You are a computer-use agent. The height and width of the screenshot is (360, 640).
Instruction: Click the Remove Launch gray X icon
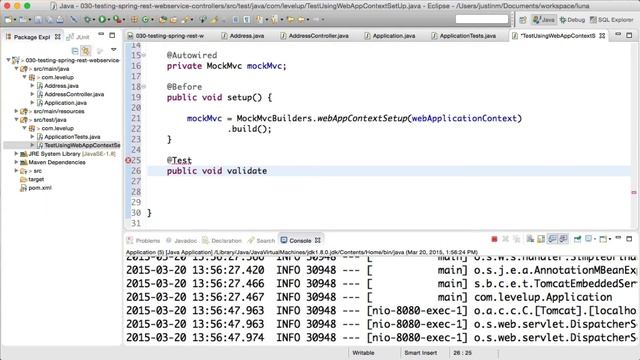coord(505,239)
